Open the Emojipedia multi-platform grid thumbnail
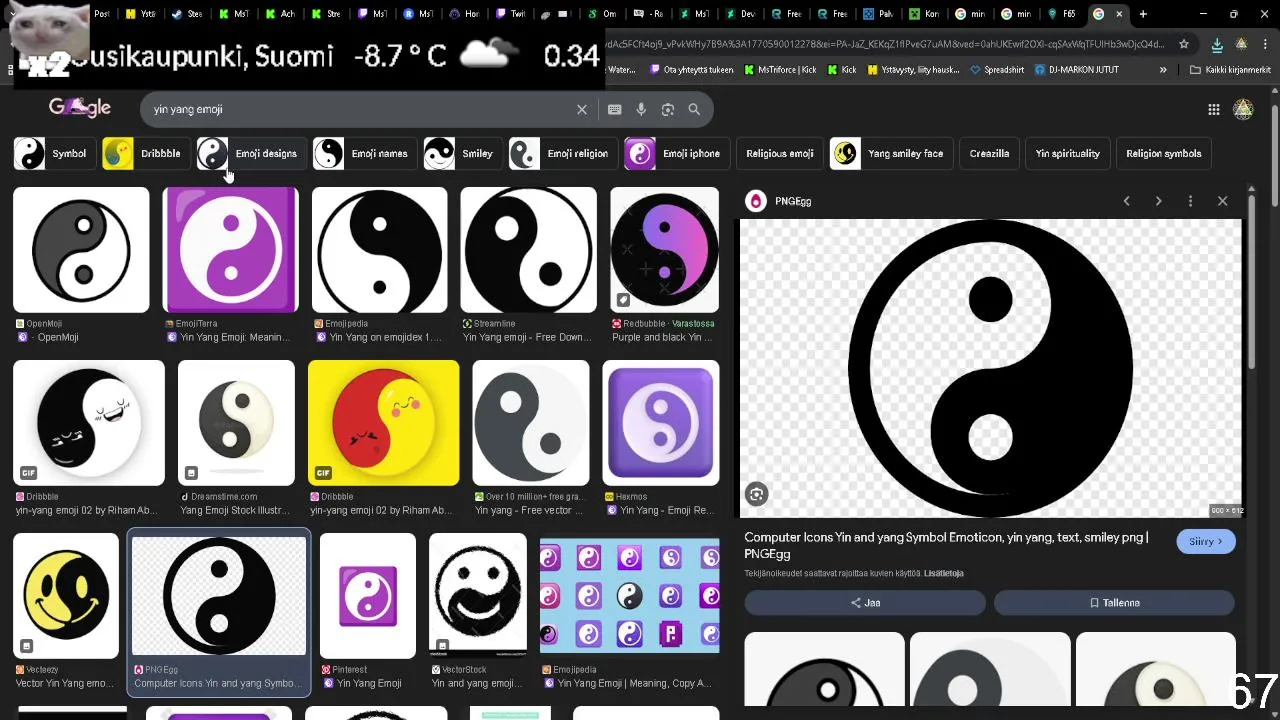Viewport: 1280px width, 720px height. point(629,596)
